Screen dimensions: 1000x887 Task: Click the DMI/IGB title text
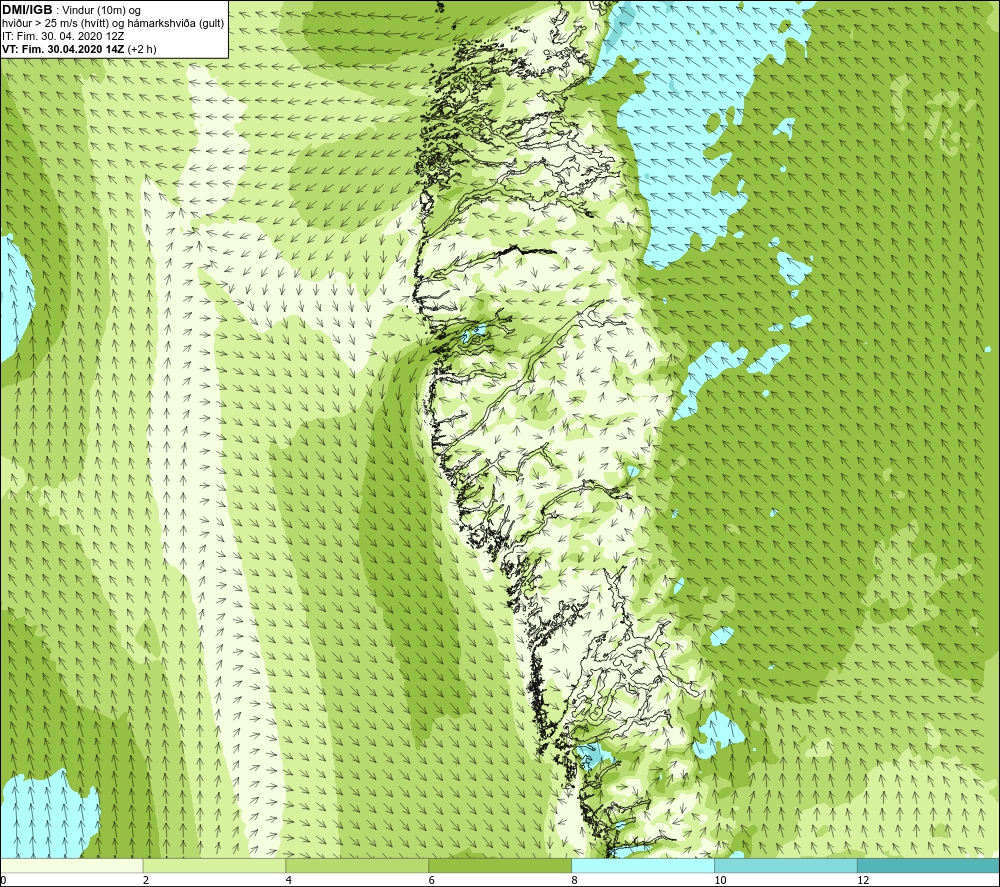(x=27, y=10)
